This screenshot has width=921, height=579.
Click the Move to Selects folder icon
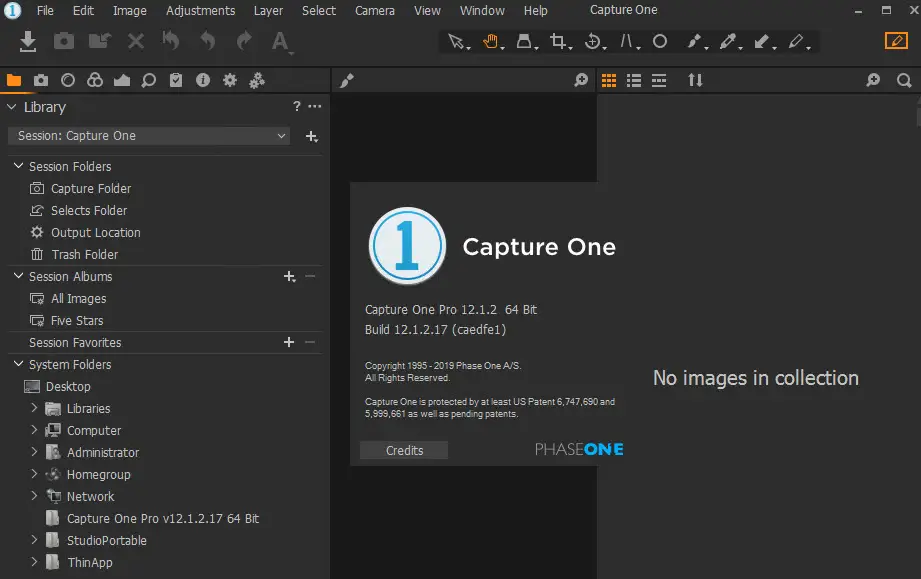[100, 41]
